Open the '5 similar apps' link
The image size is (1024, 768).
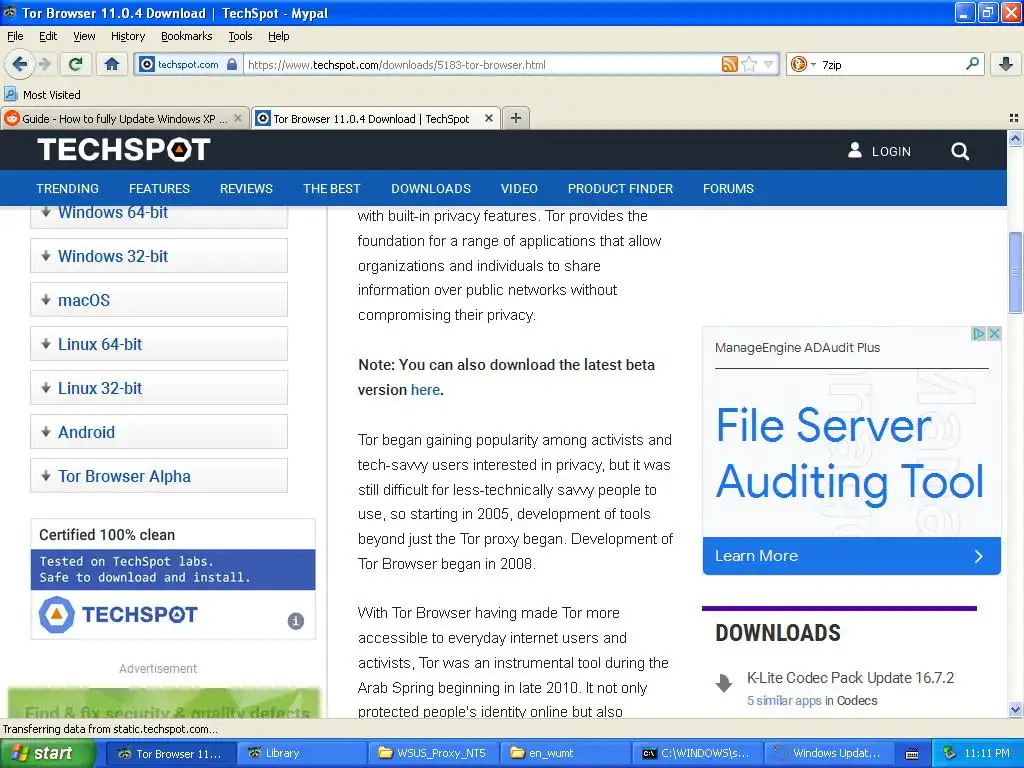click(x=784, y=700)
